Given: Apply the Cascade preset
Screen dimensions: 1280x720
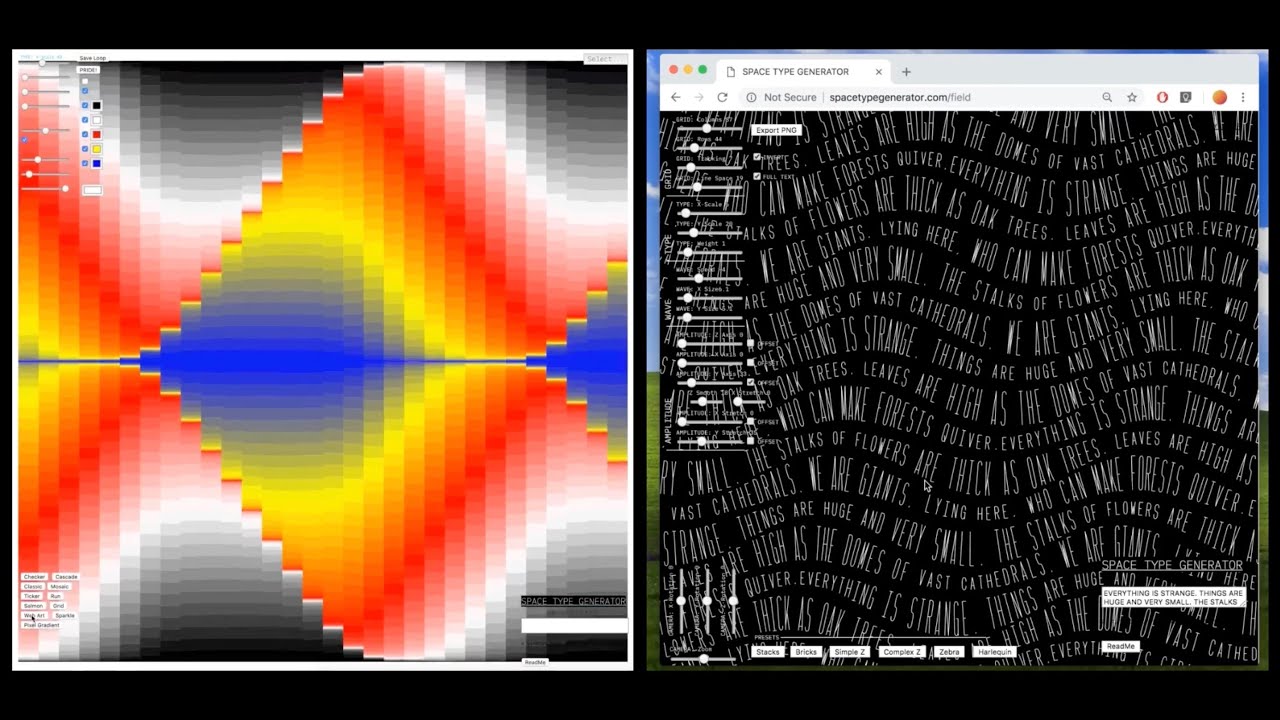Looking at the screenshot, I should coord(66,577).
